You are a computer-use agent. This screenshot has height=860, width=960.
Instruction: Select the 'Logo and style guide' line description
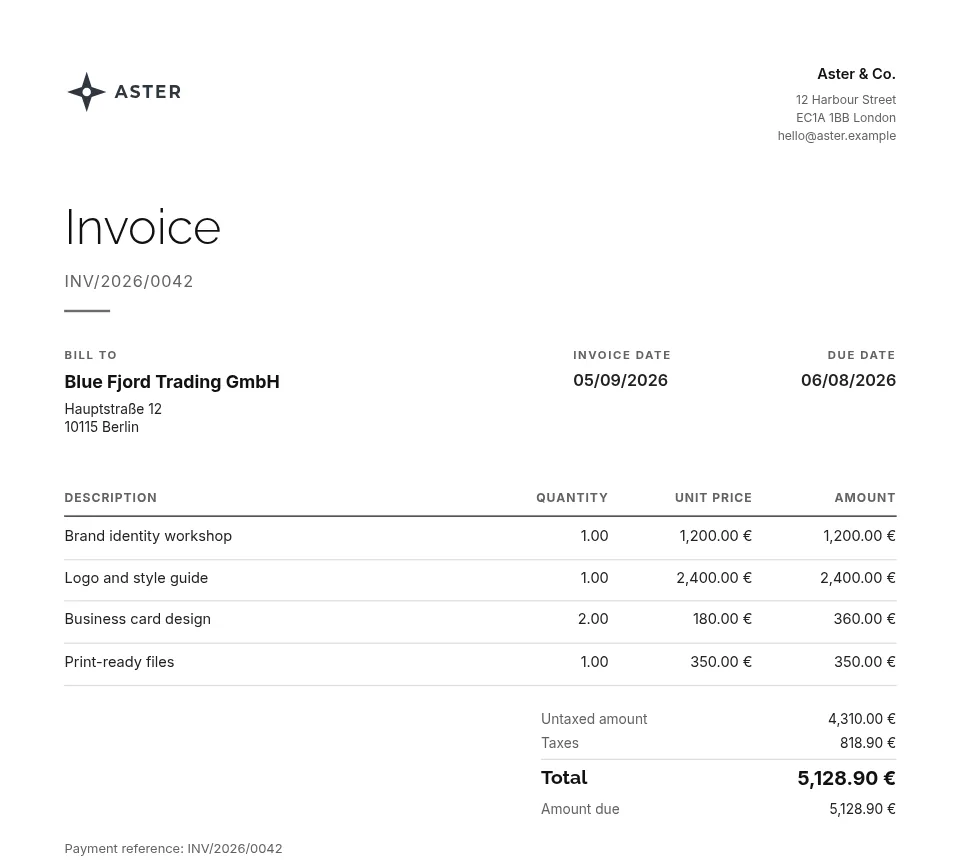coord(136,578)
